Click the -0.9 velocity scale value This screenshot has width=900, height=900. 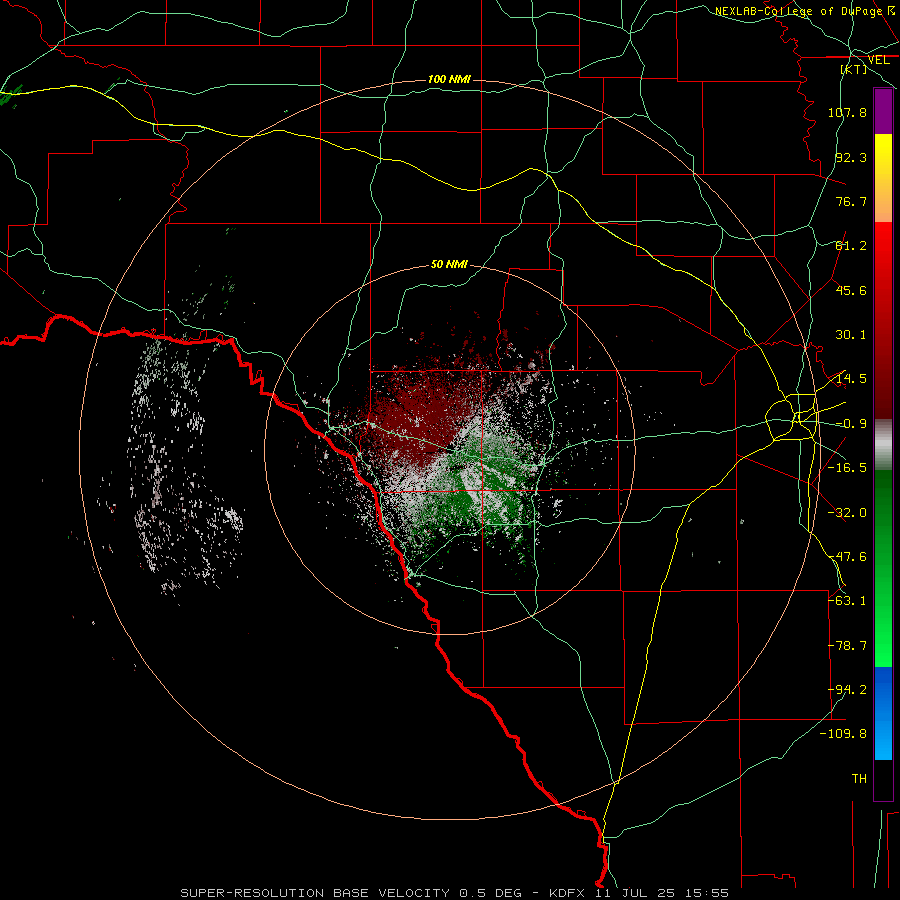pyautogui.click(x=851, y=424)
